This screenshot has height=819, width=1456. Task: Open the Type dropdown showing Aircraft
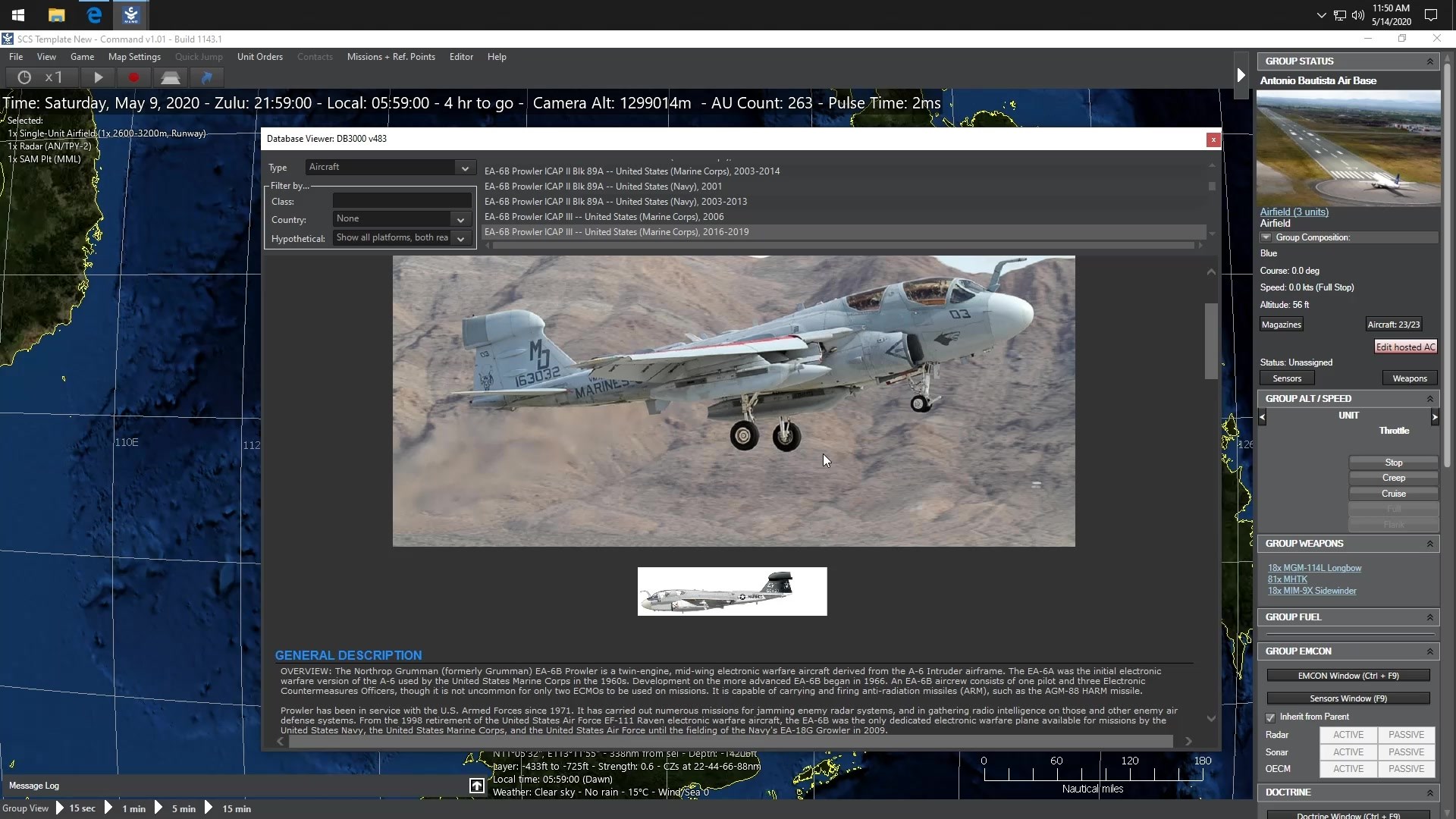tap(390, 168)
